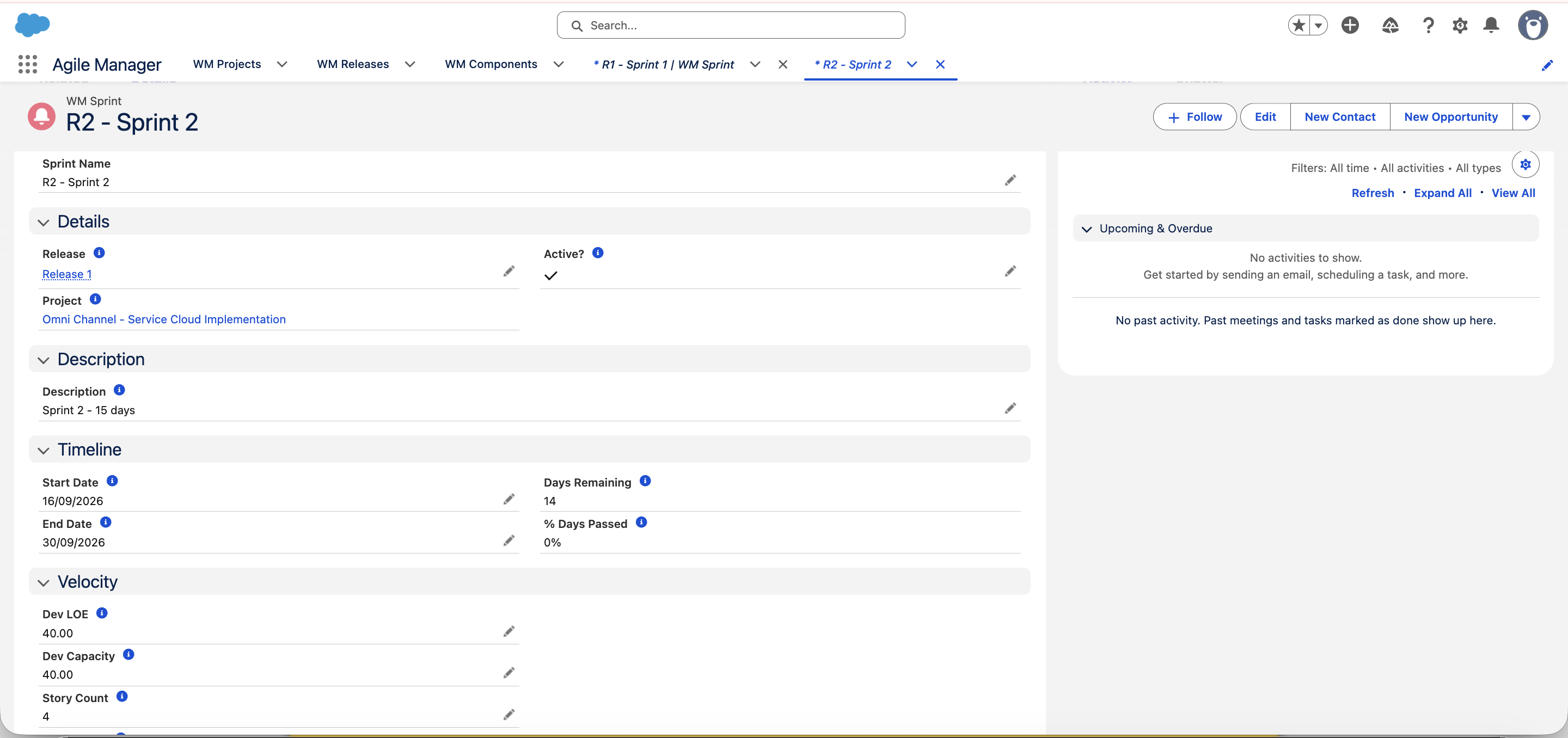
Task: Show info tooltip for % Days Passed
Action: 641,522
